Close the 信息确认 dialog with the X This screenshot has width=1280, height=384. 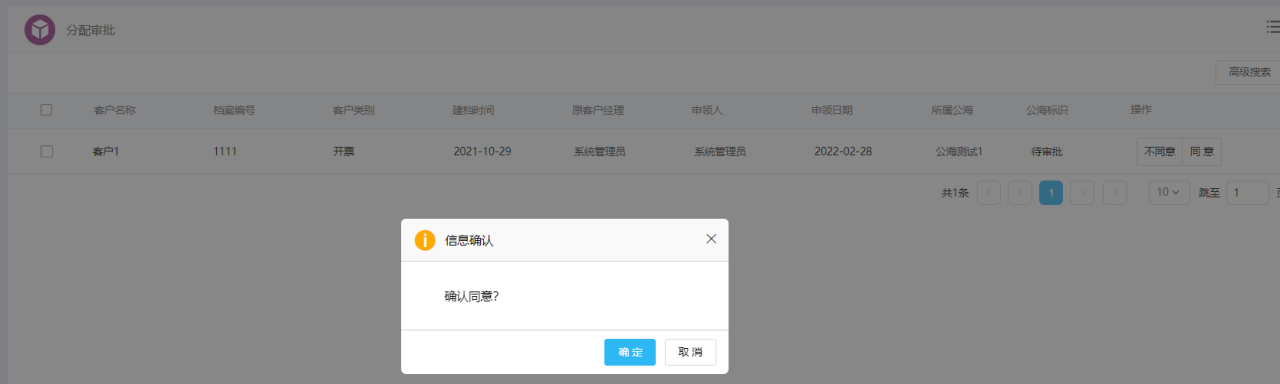(711, 239)
